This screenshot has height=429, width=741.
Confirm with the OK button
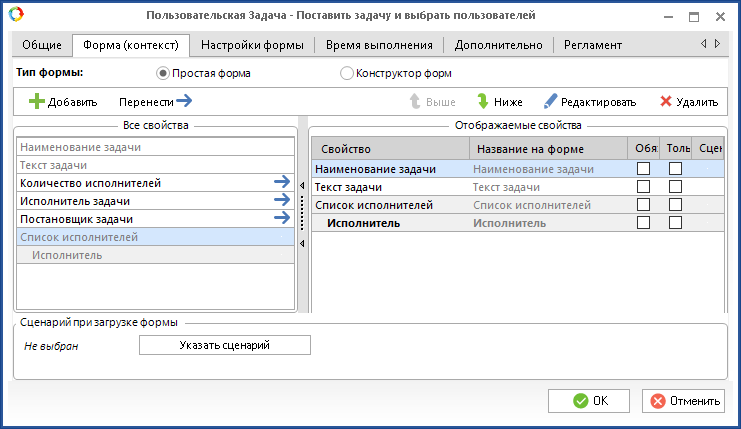589,401
